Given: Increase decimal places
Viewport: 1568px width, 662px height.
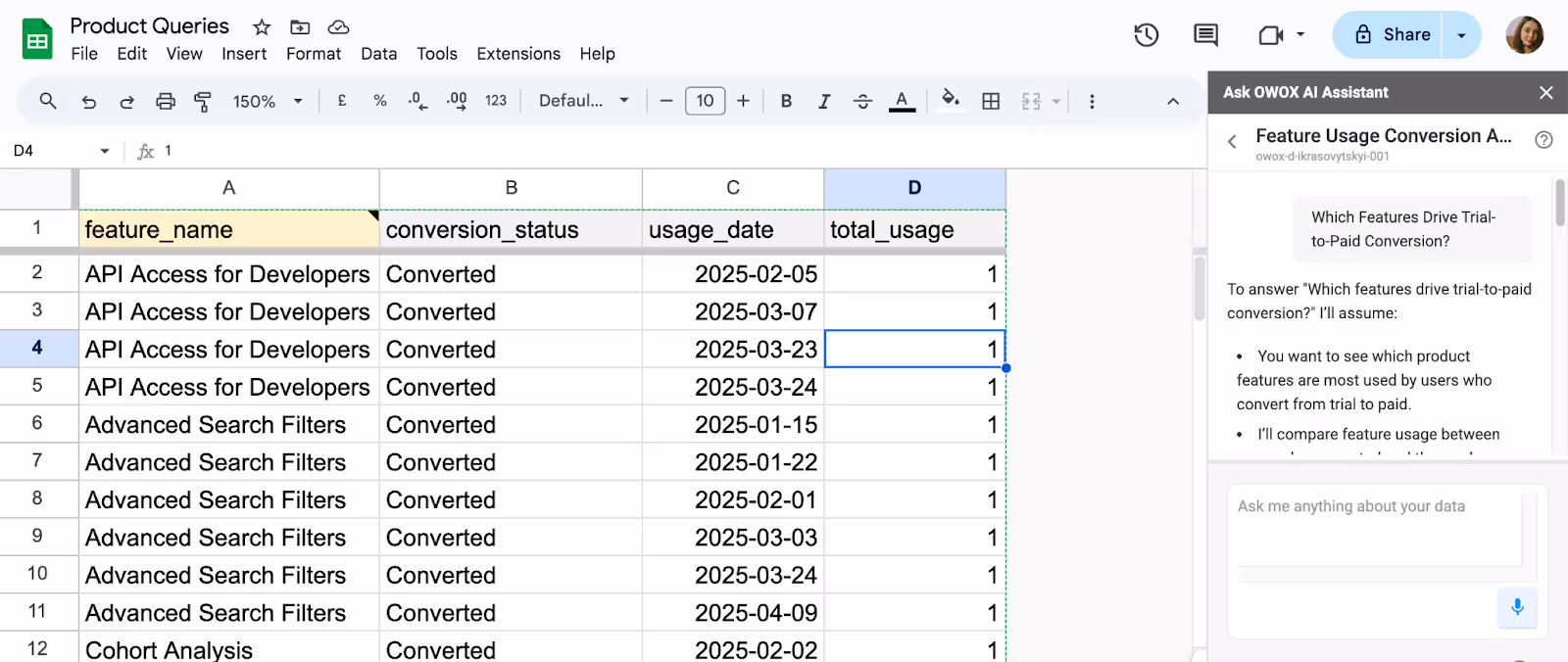Looking at the screenshot, I should 457,101.
